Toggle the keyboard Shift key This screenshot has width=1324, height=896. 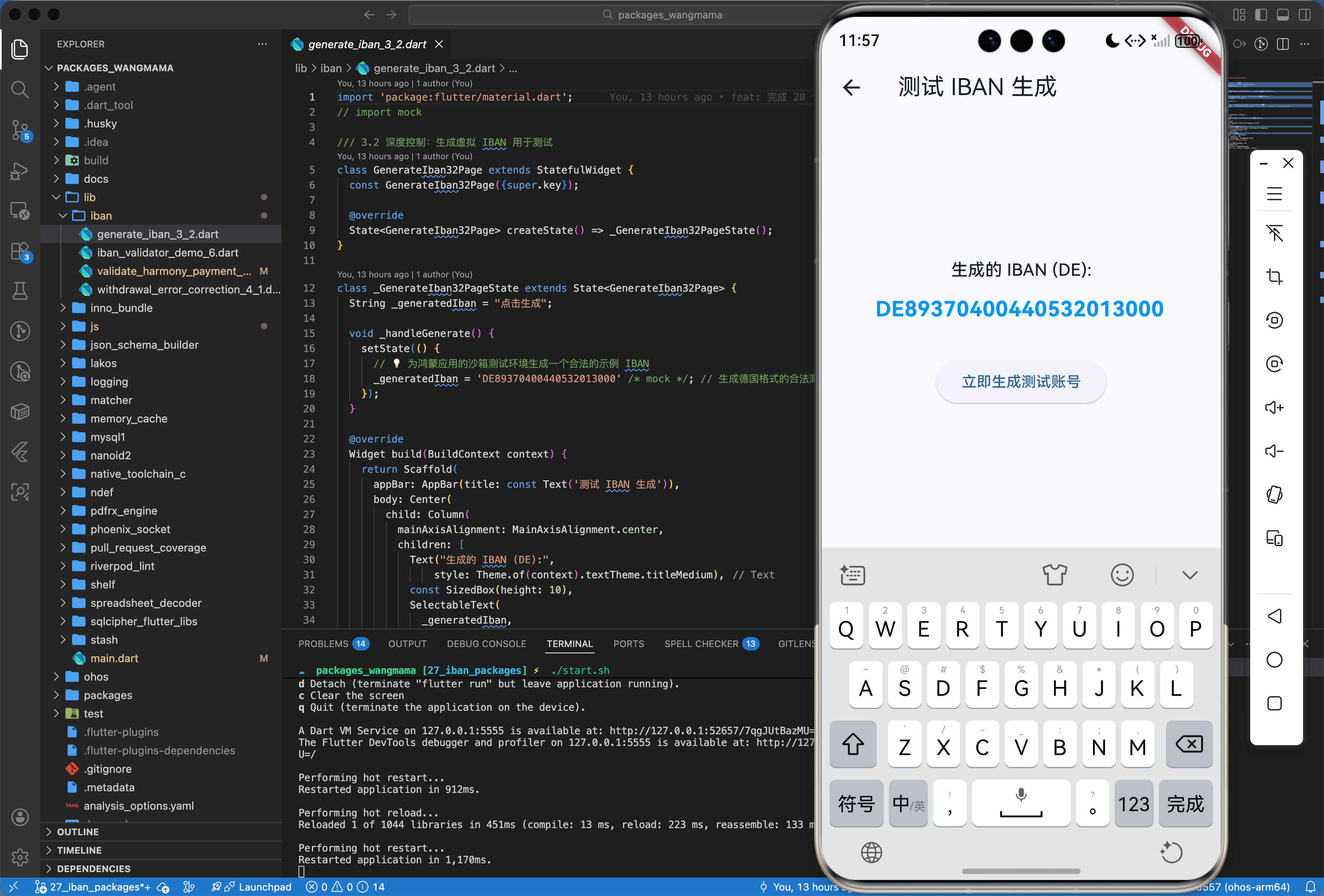click(852, 744)
